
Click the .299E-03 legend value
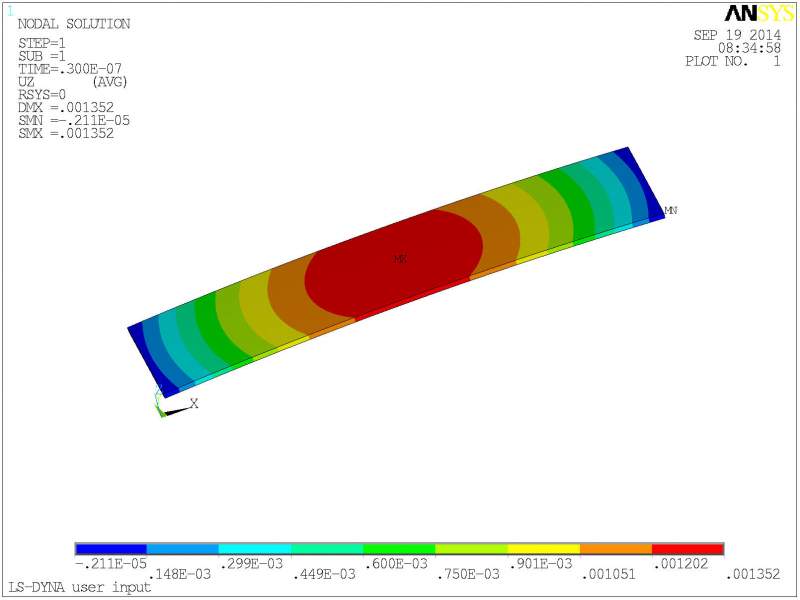pyautogui.click(x=251, y=564)
